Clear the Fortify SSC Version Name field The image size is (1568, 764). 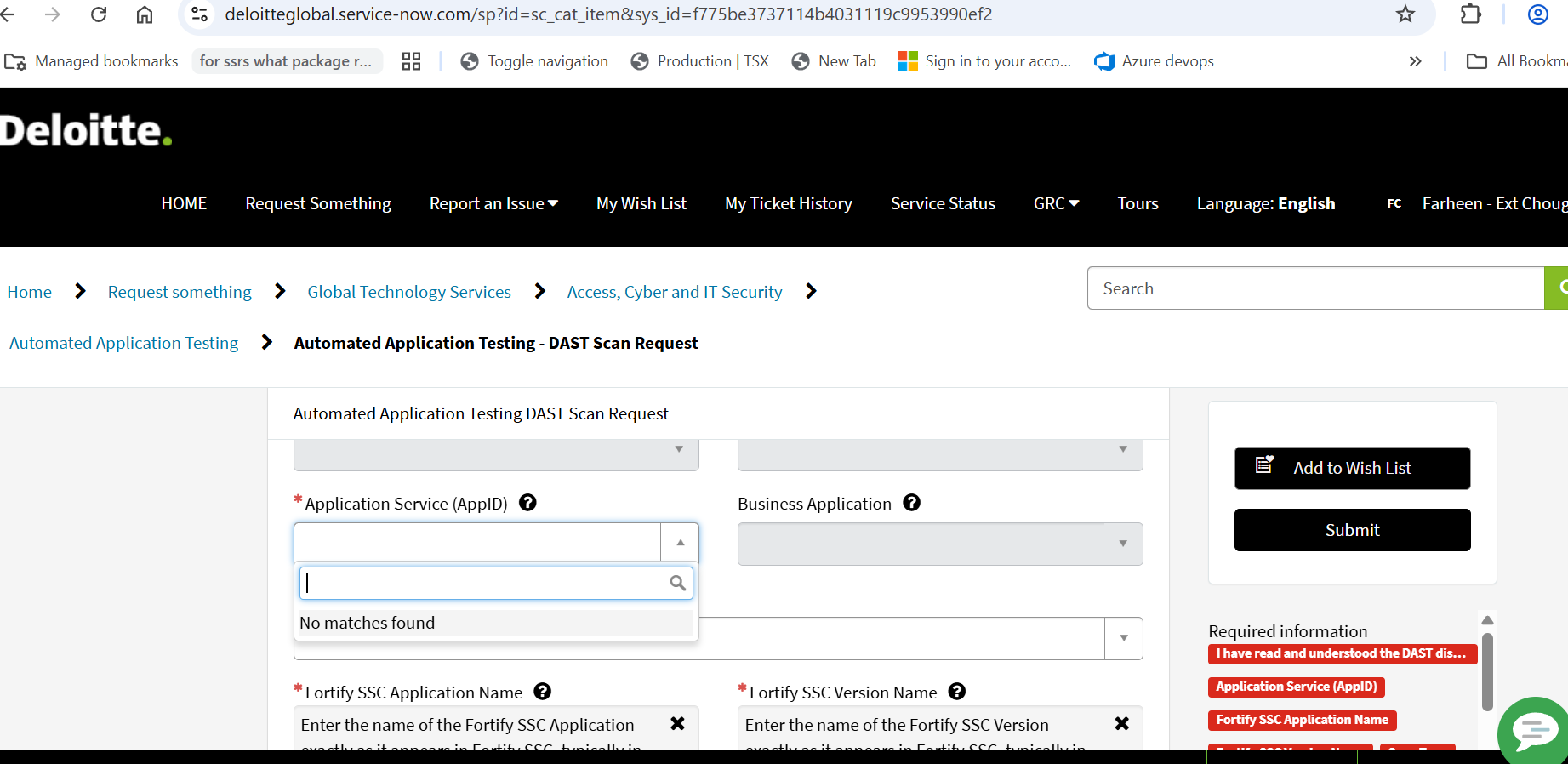pyautogui.click(x=1121, y=723)
